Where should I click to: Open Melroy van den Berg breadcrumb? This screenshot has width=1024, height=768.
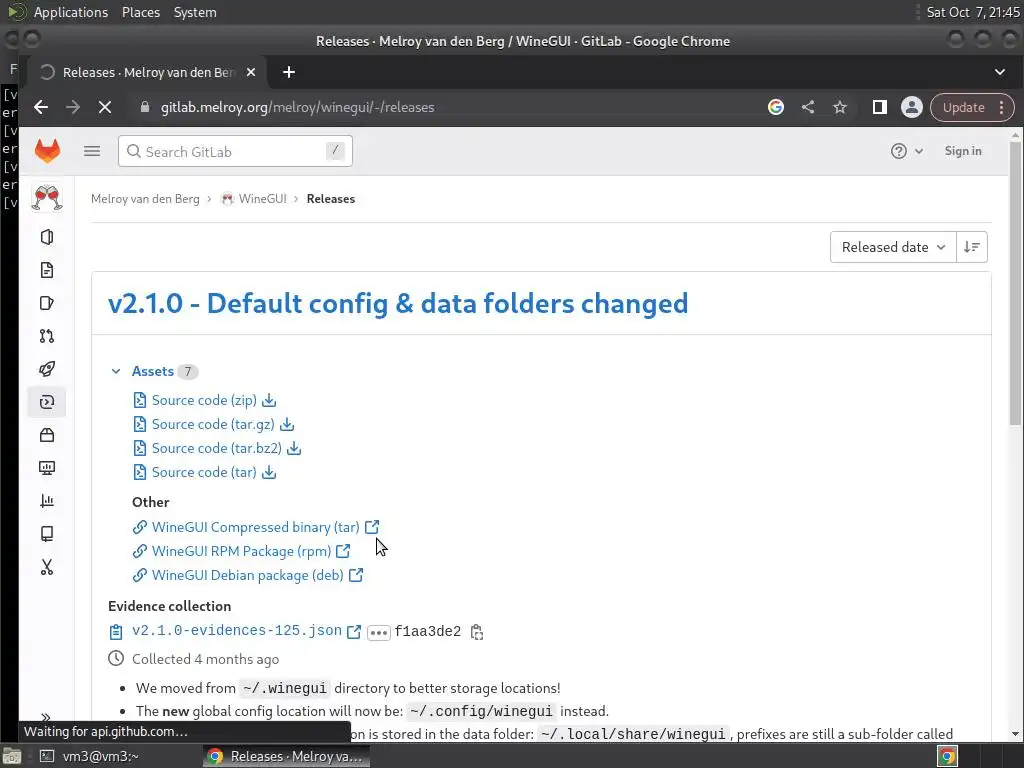pyautogui.click(x=145, y=199)
